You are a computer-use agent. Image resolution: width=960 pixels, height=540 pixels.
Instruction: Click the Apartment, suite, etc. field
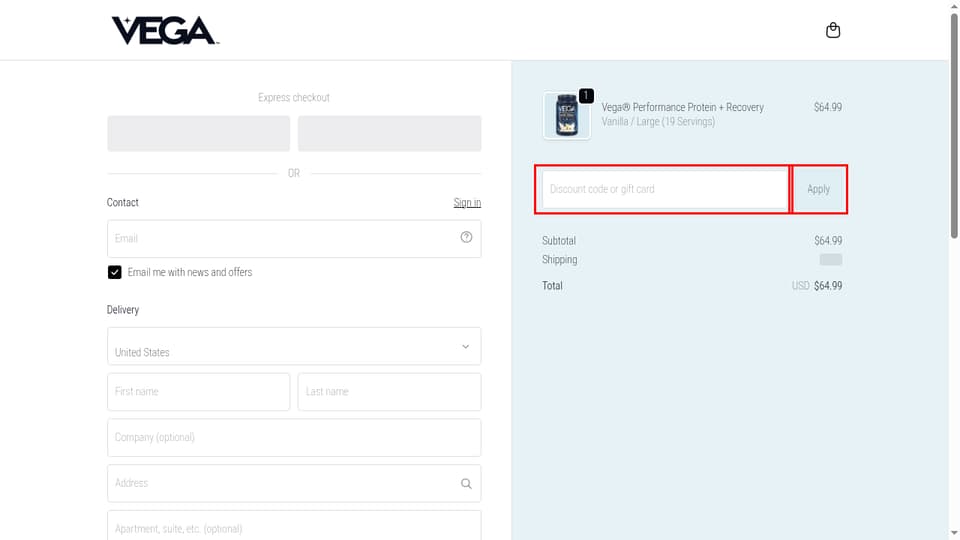(294, 525)
